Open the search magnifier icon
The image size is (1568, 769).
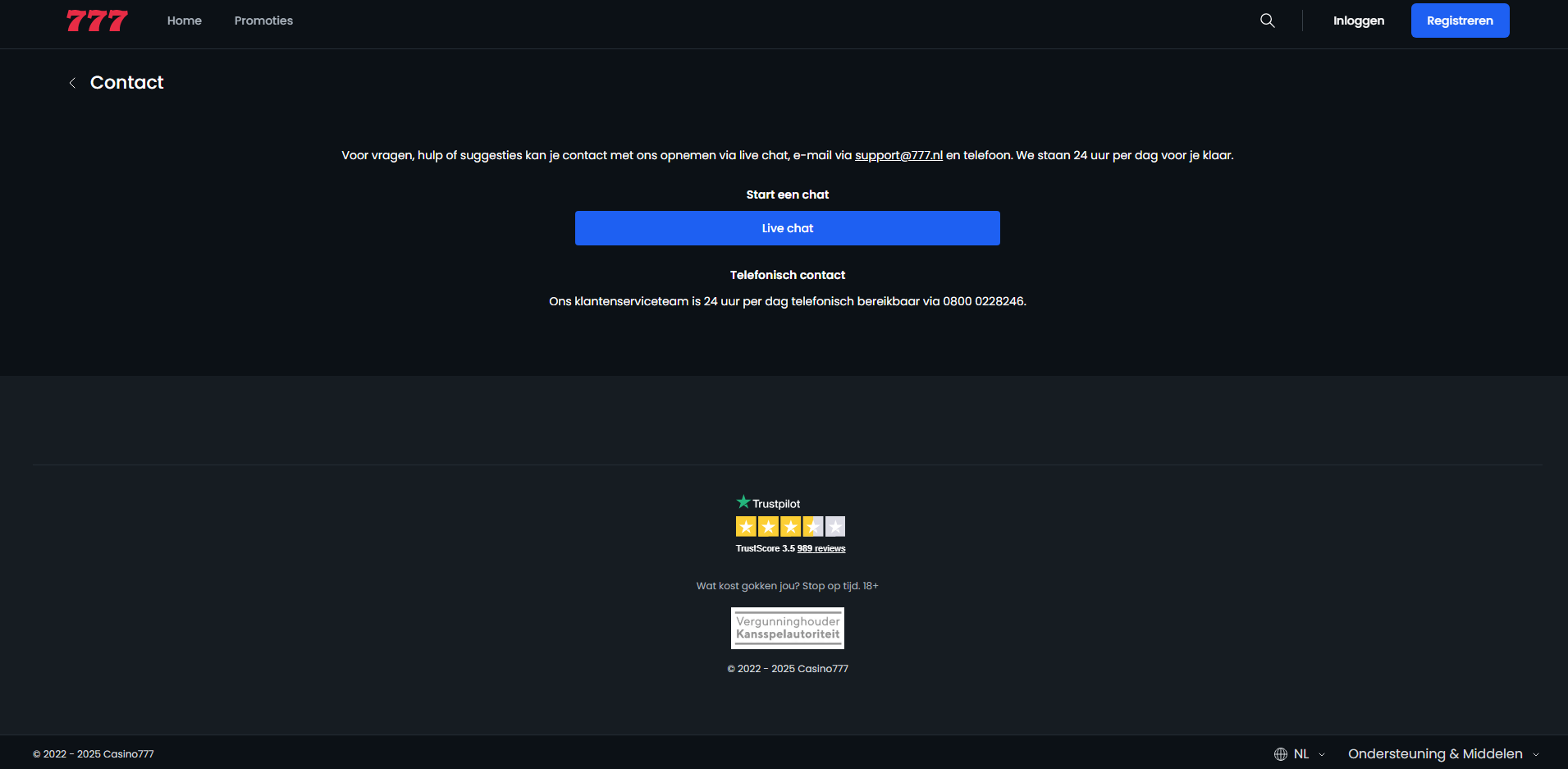point(1268,21)
